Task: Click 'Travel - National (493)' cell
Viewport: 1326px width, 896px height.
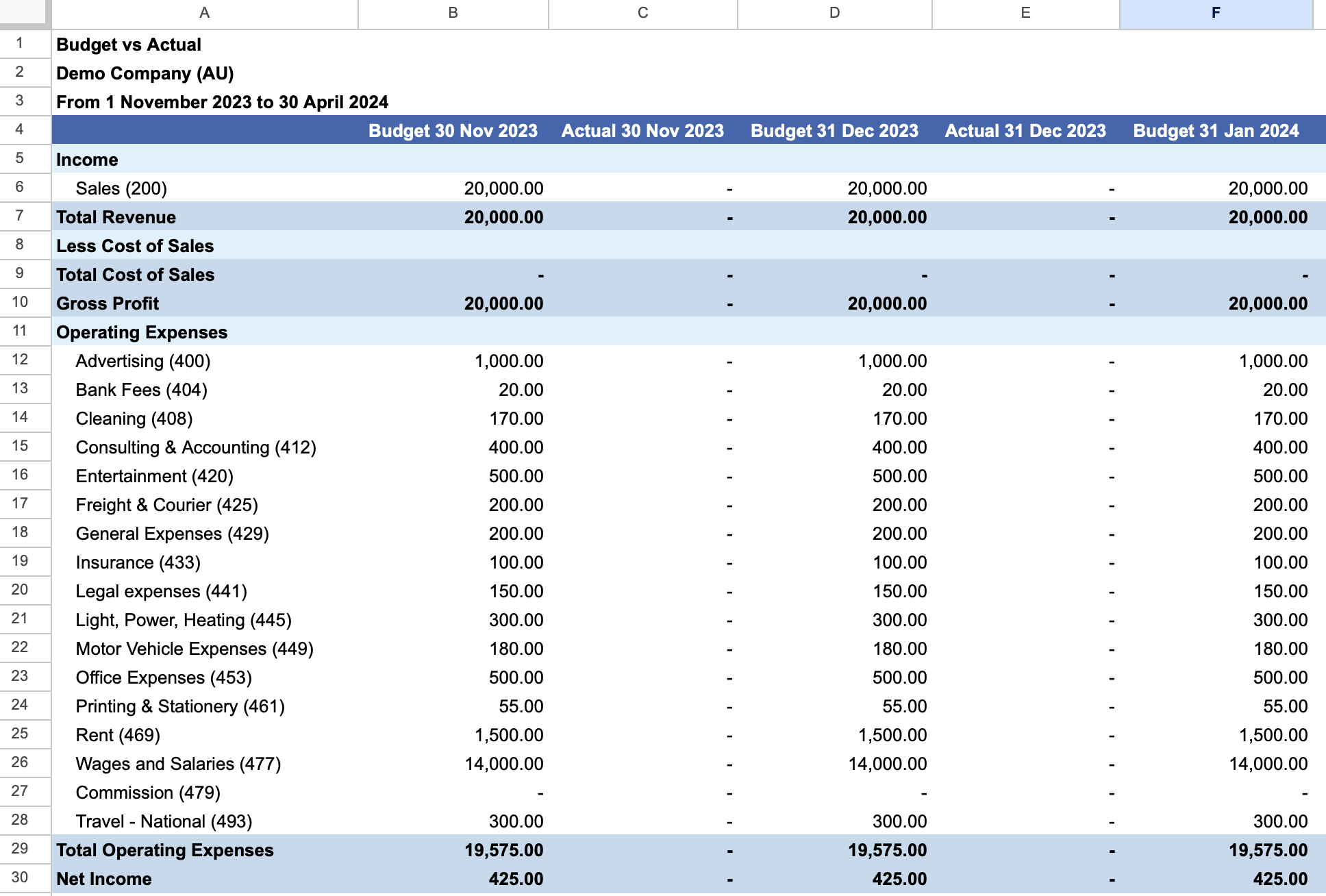Action: click(205, 821)
